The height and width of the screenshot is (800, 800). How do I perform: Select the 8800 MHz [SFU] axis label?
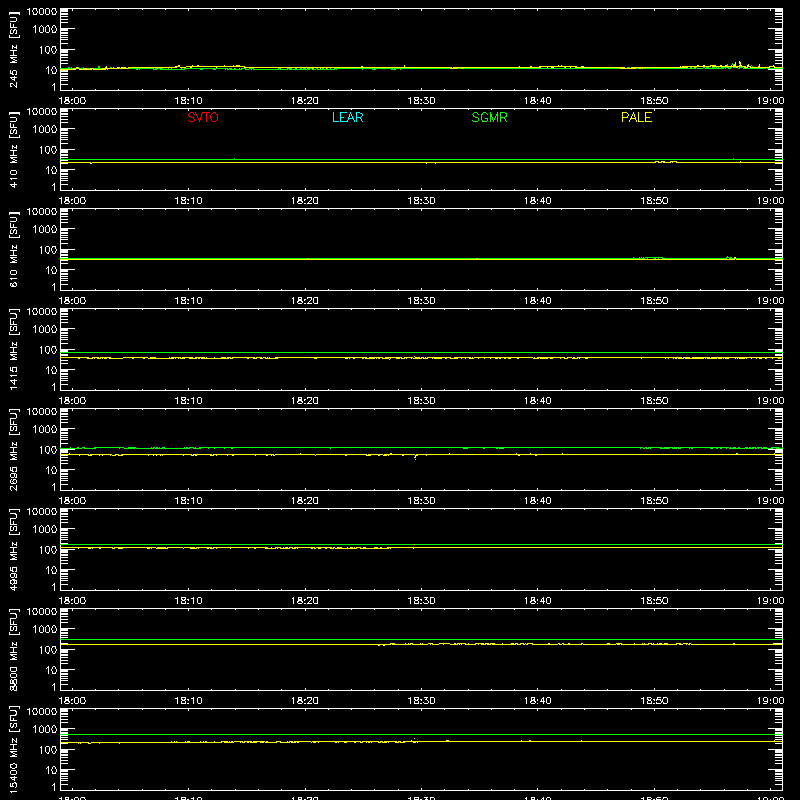tap(13, 649)
